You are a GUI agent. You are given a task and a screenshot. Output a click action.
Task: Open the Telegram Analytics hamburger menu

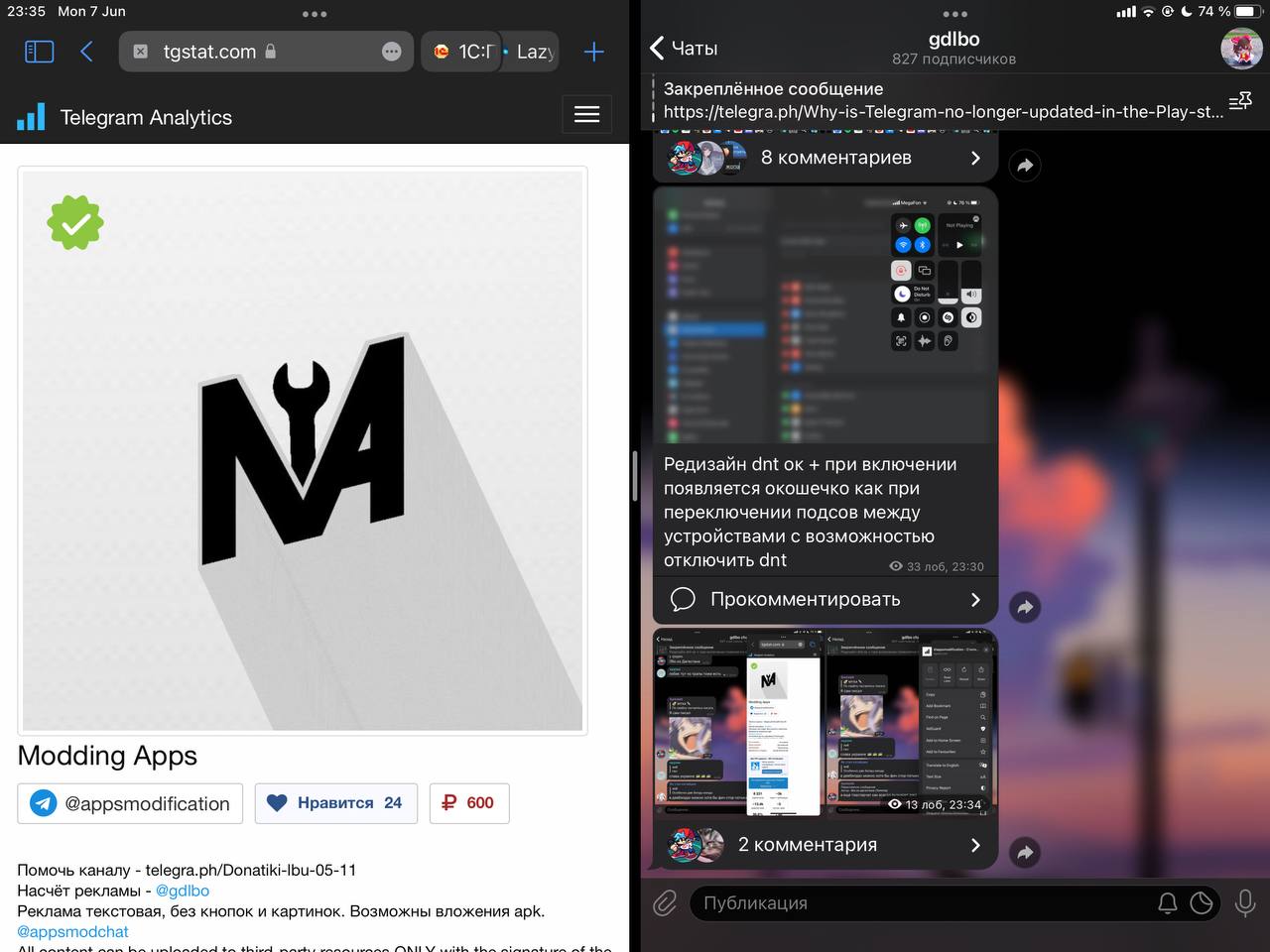pos(587,115)
